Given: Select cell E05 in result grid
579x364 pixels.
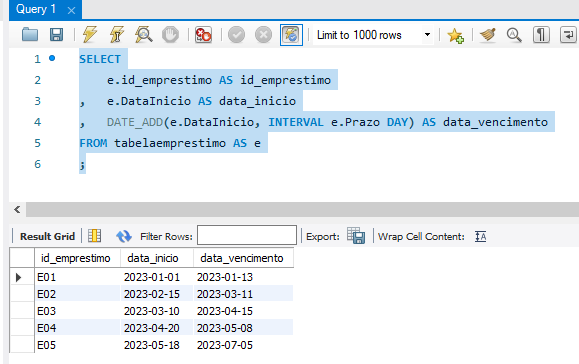Looking at the screenshot, I should pos(78,345).
